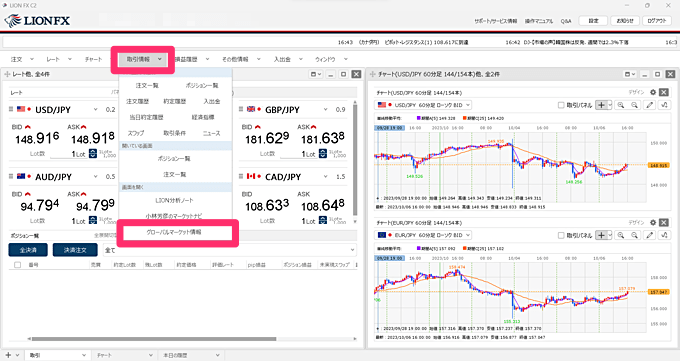Viewport: 680px width, 361px height.
Task: Open the USD/JPY chart settings gear
Action: pyautogui.click(x=653, y=92)
